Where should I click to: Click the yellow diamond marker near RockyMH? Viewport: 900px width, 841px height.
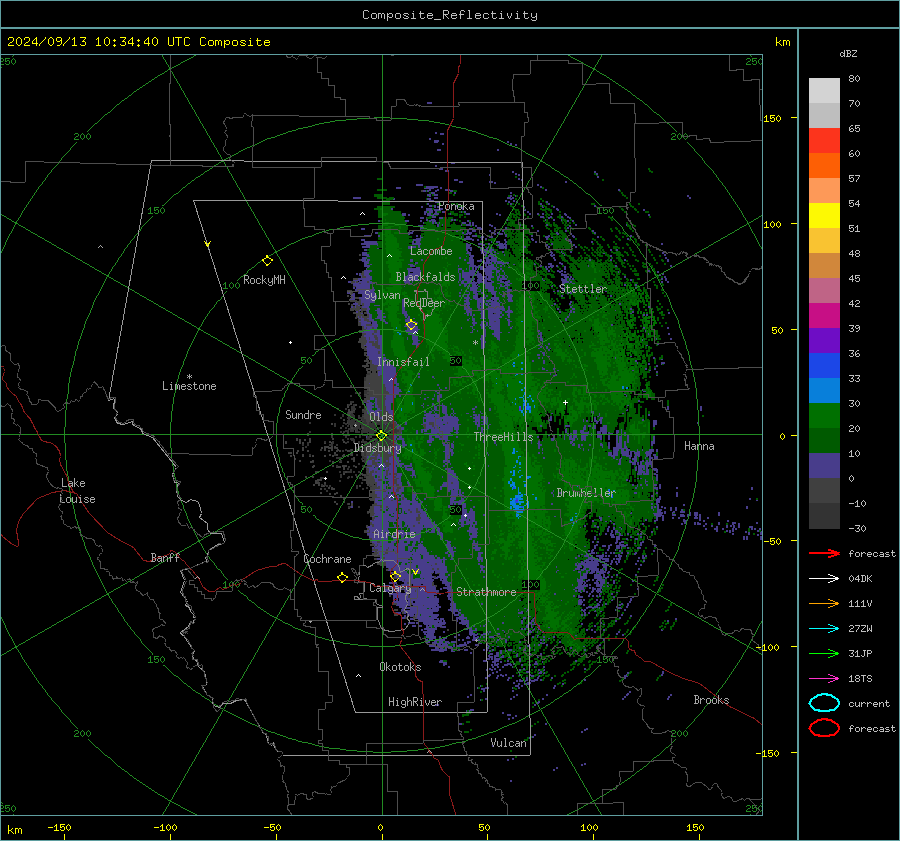[267, 261]
